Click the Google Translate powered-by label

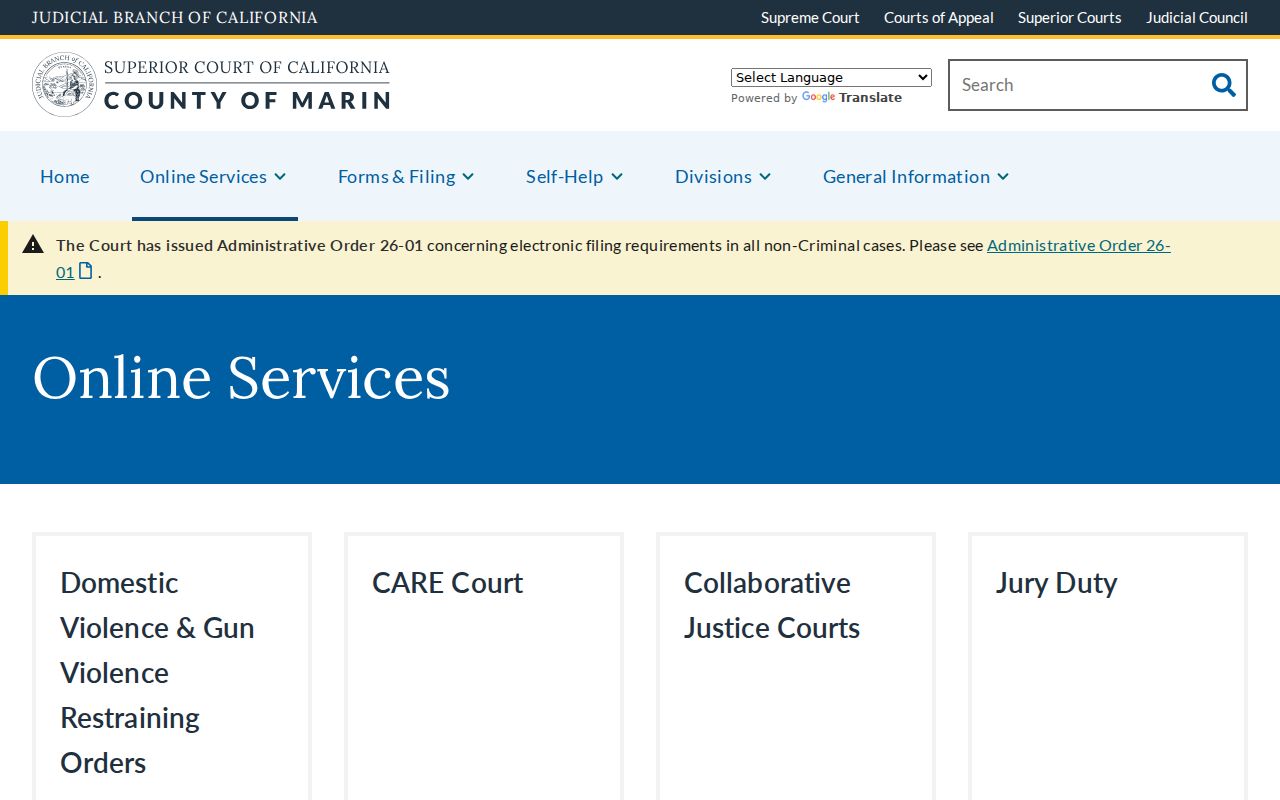click(816, 98)
